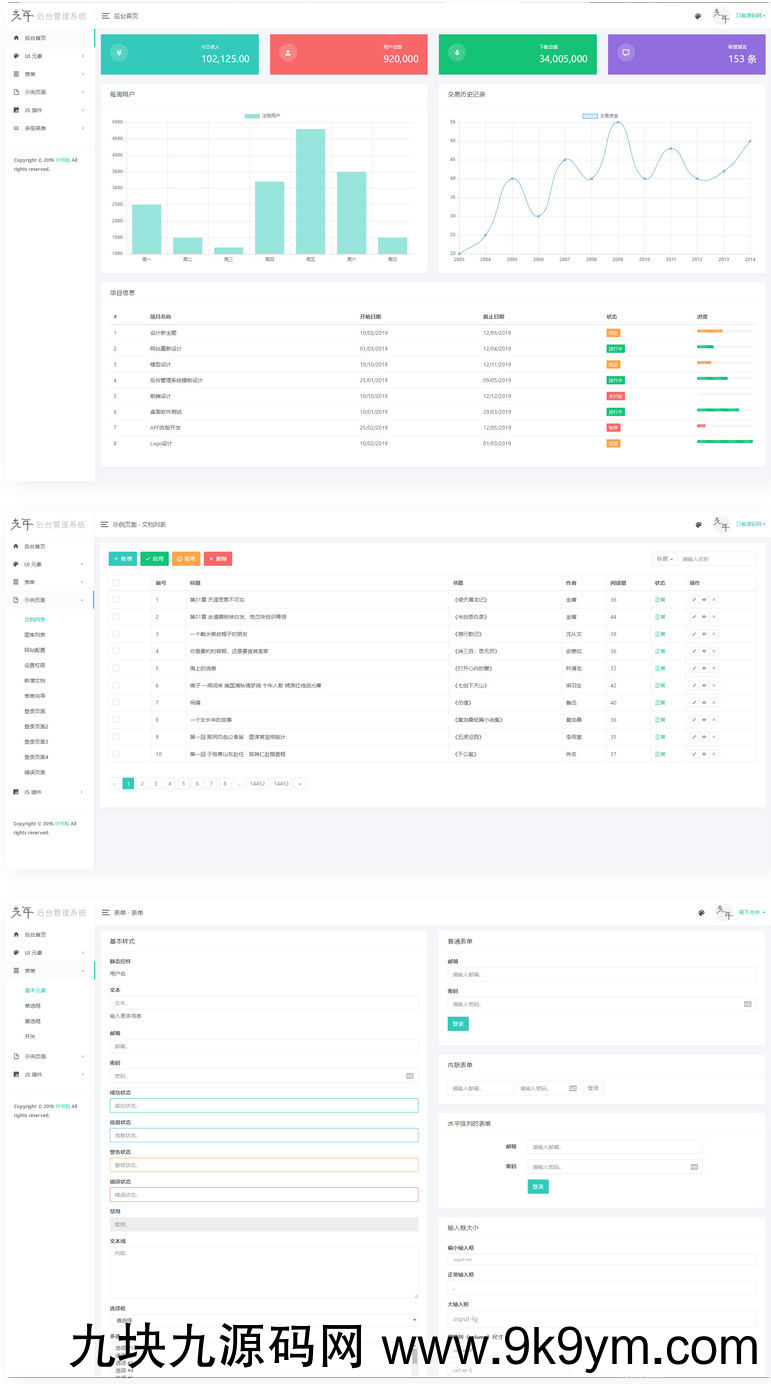
Task: Select checkbox for document row 7
Action: (x=116, y=702)
